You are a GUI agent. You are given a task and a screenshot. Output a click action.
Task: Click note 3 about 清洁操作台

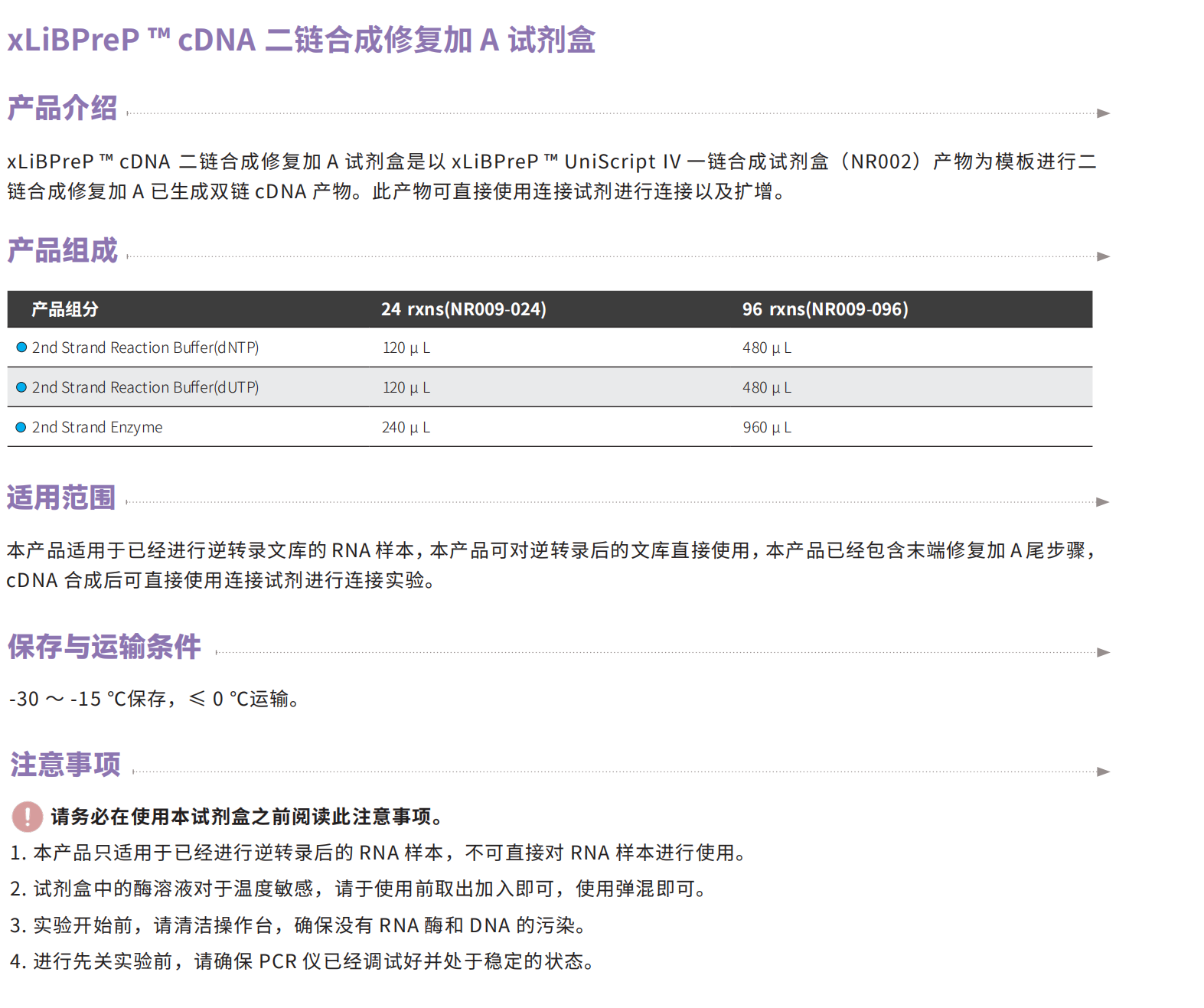[x=299, y=925]
